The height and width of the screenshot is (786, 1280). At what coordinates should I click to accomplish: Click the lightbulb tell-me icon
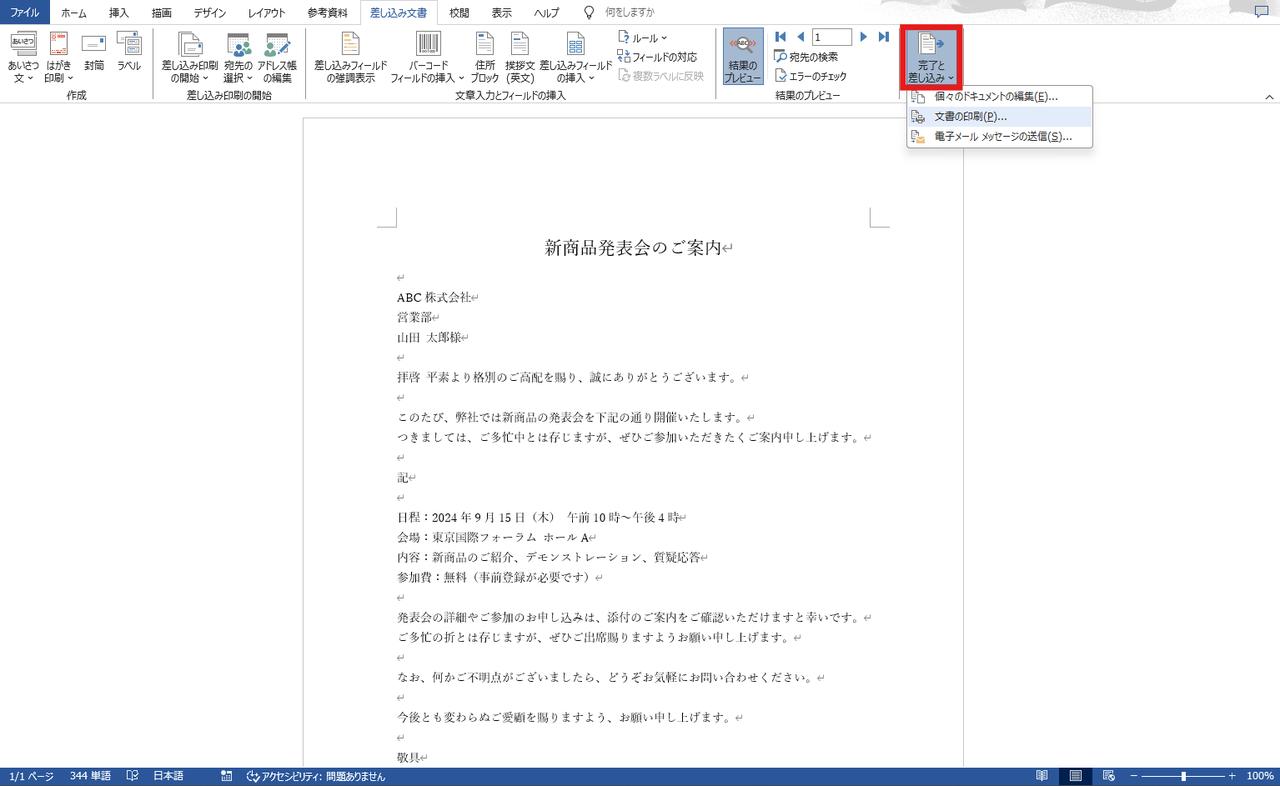(589, 13)
